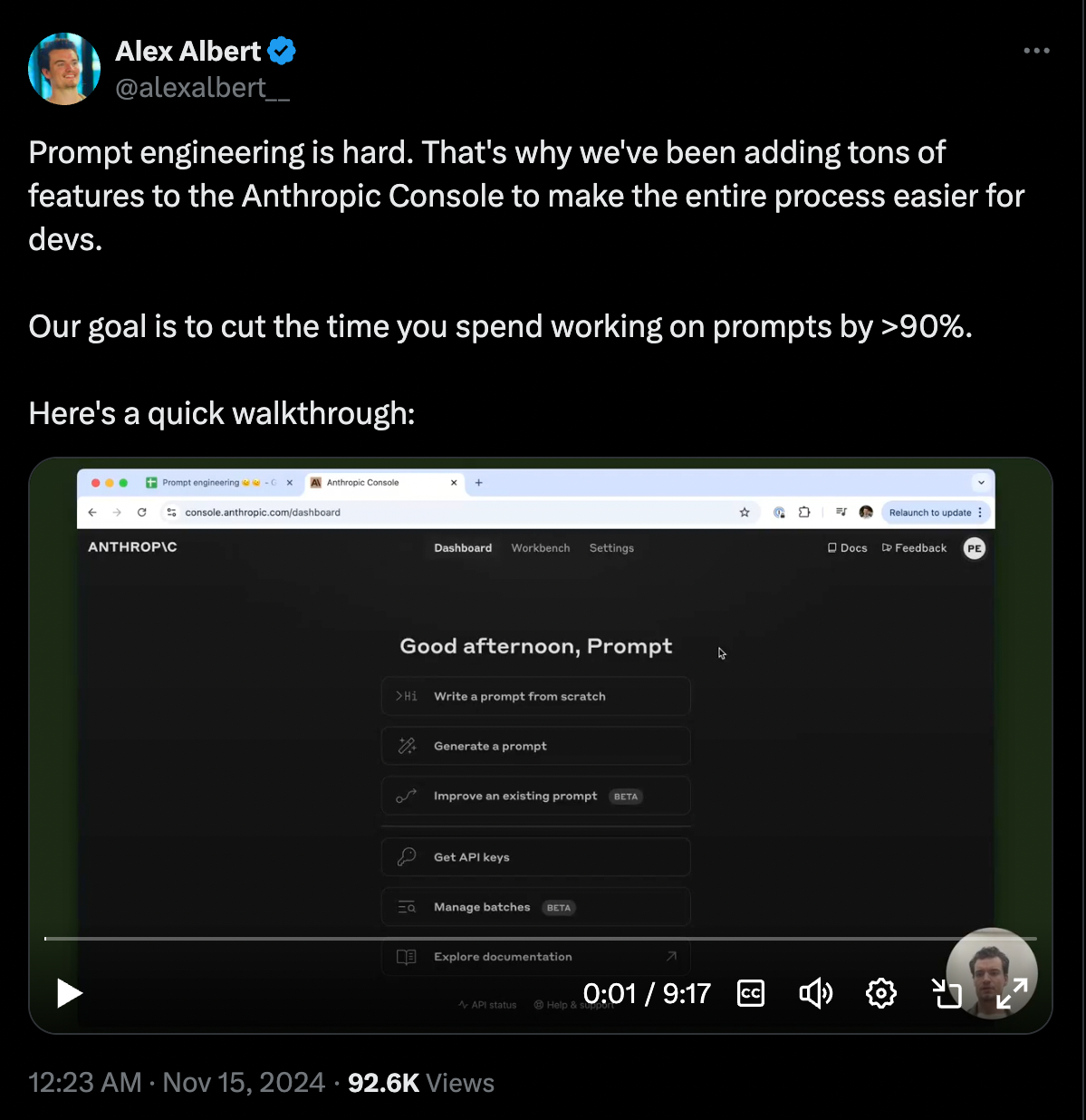The height and width of the screenshot is (1120, 1086).
Task: Open the video playback settings gear
Action: [x=881, y=993]
